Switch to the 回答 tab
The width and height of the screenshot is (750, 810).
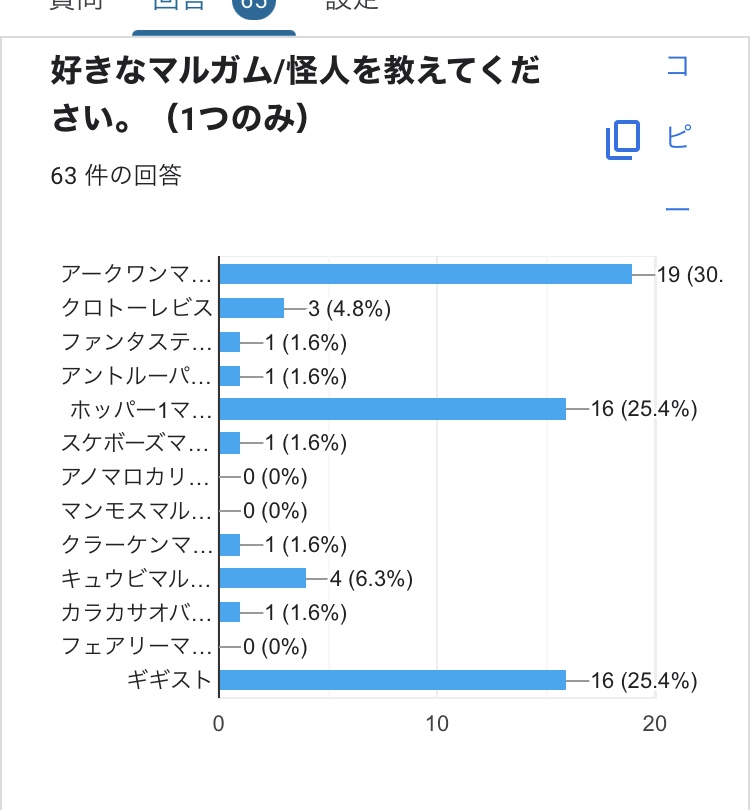tap(179, 5)
